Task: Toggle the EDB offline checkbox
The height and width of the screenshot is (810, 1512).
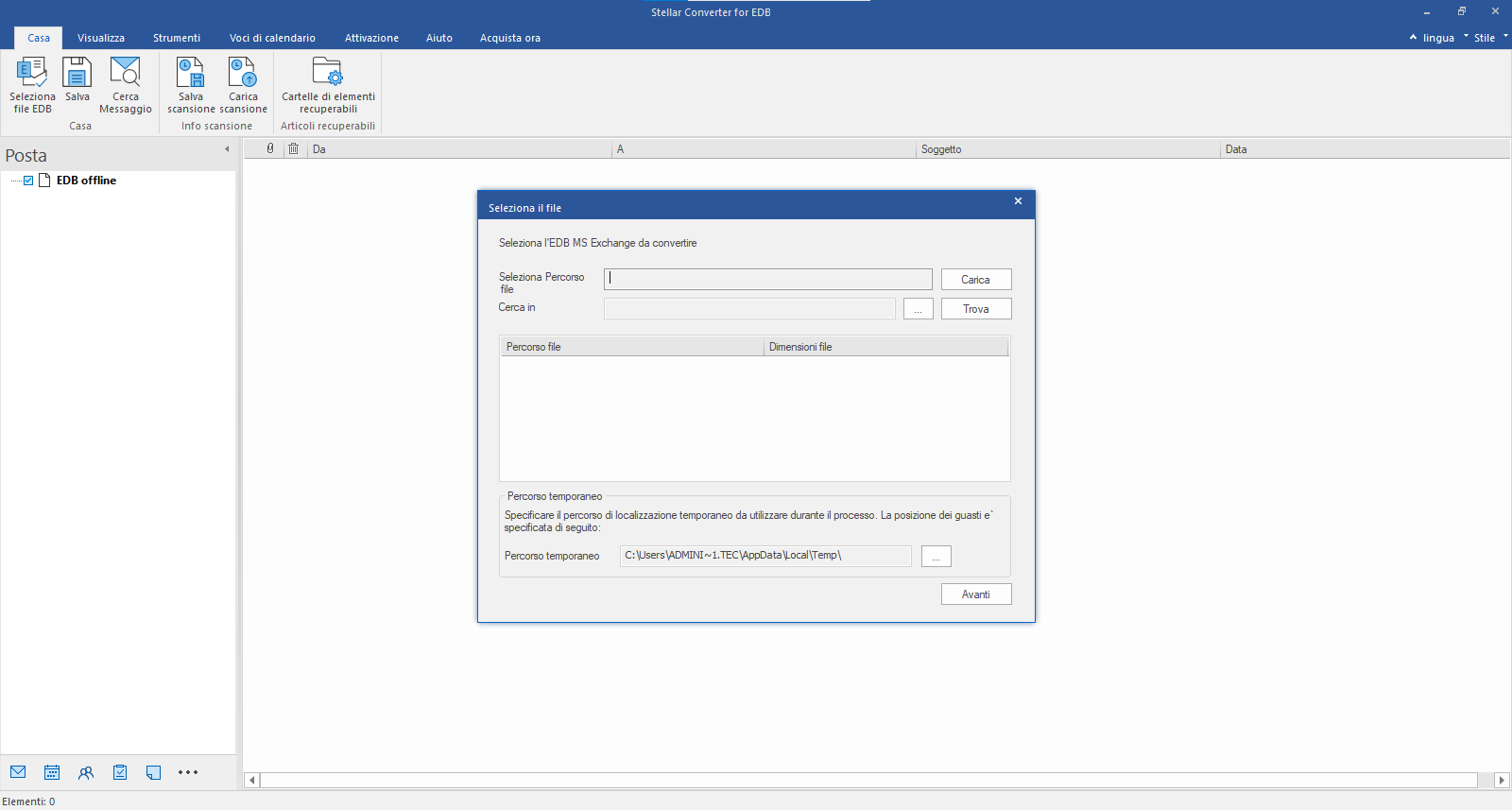Action: (28, 181)
